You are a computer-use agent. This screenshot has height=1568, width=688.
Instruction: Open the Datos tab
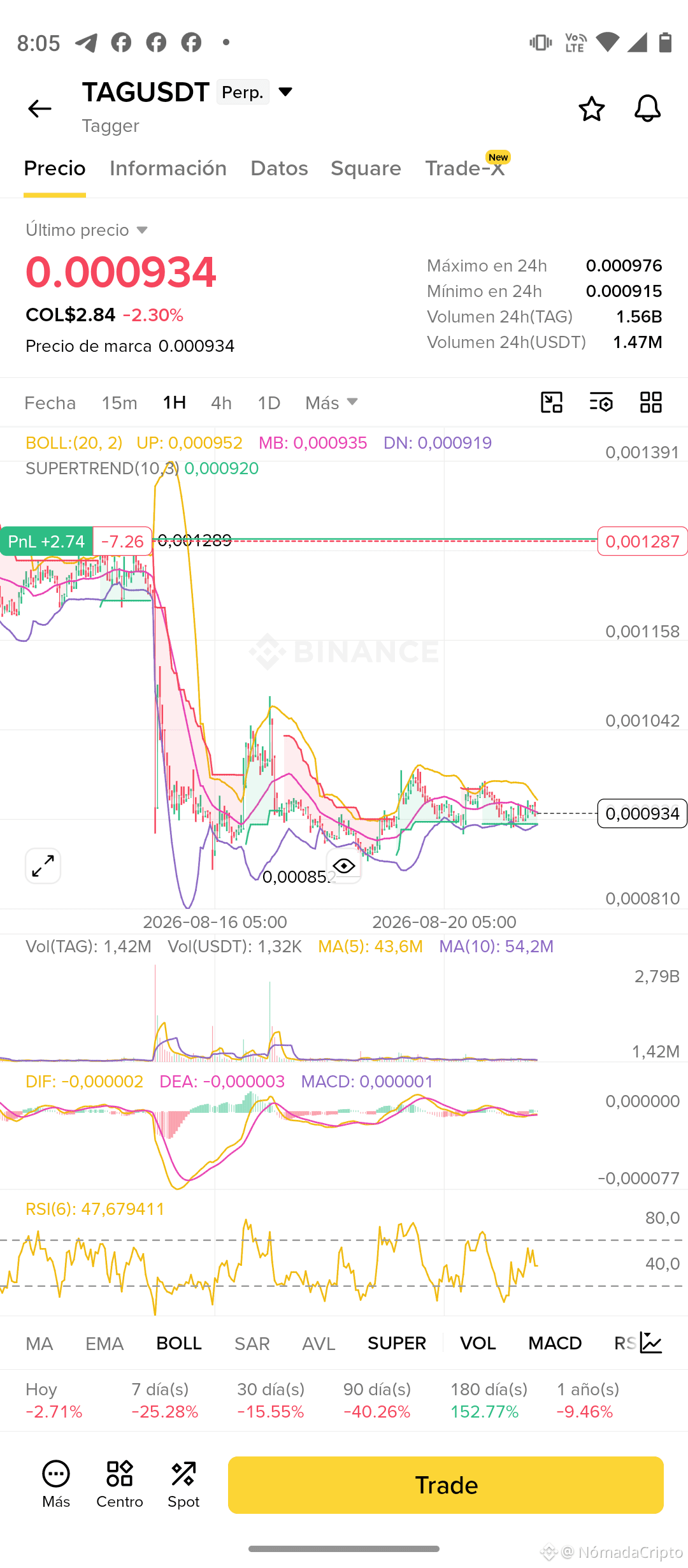tap(279, 168)
